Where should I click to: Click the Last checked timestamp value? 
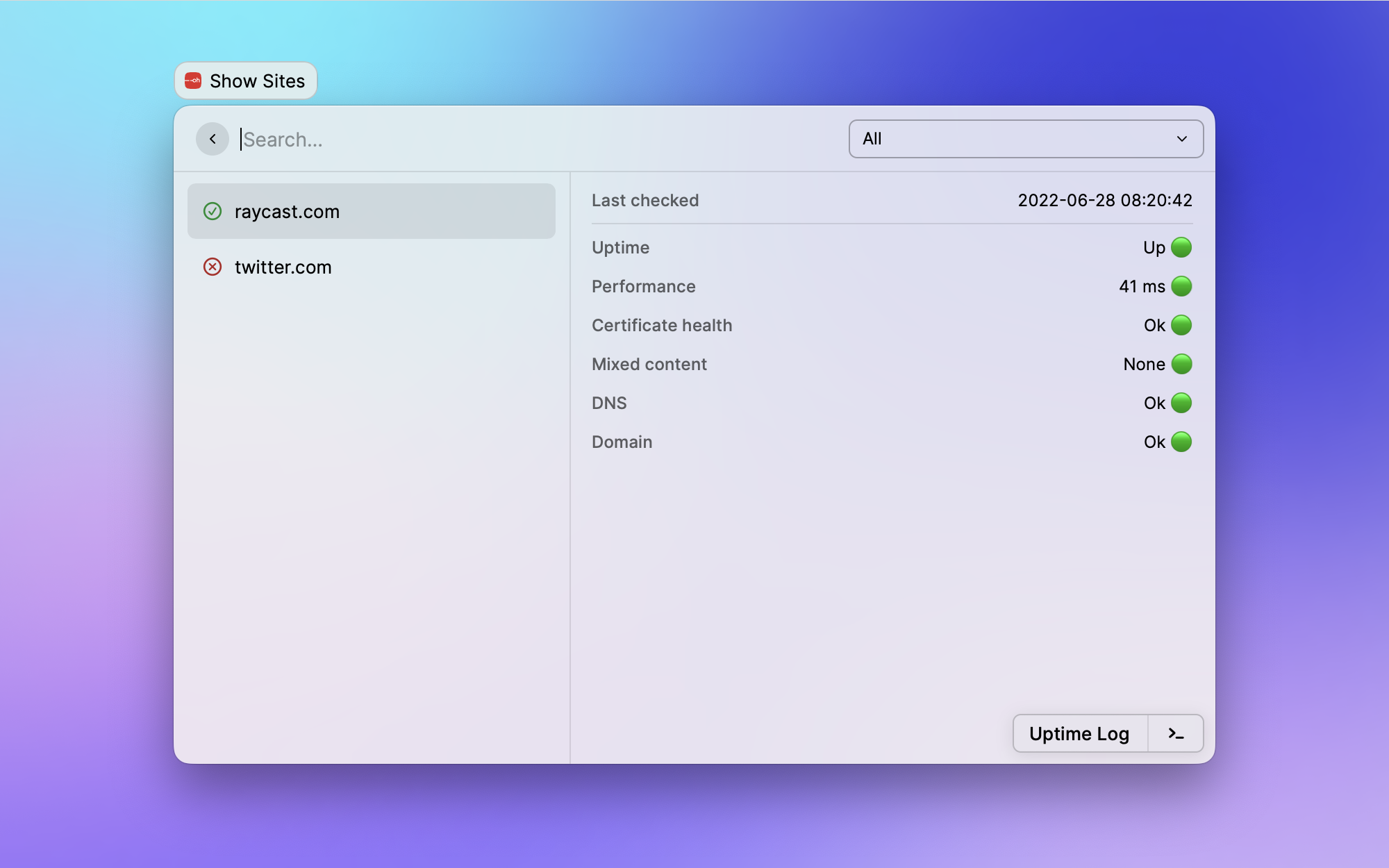1104,200
